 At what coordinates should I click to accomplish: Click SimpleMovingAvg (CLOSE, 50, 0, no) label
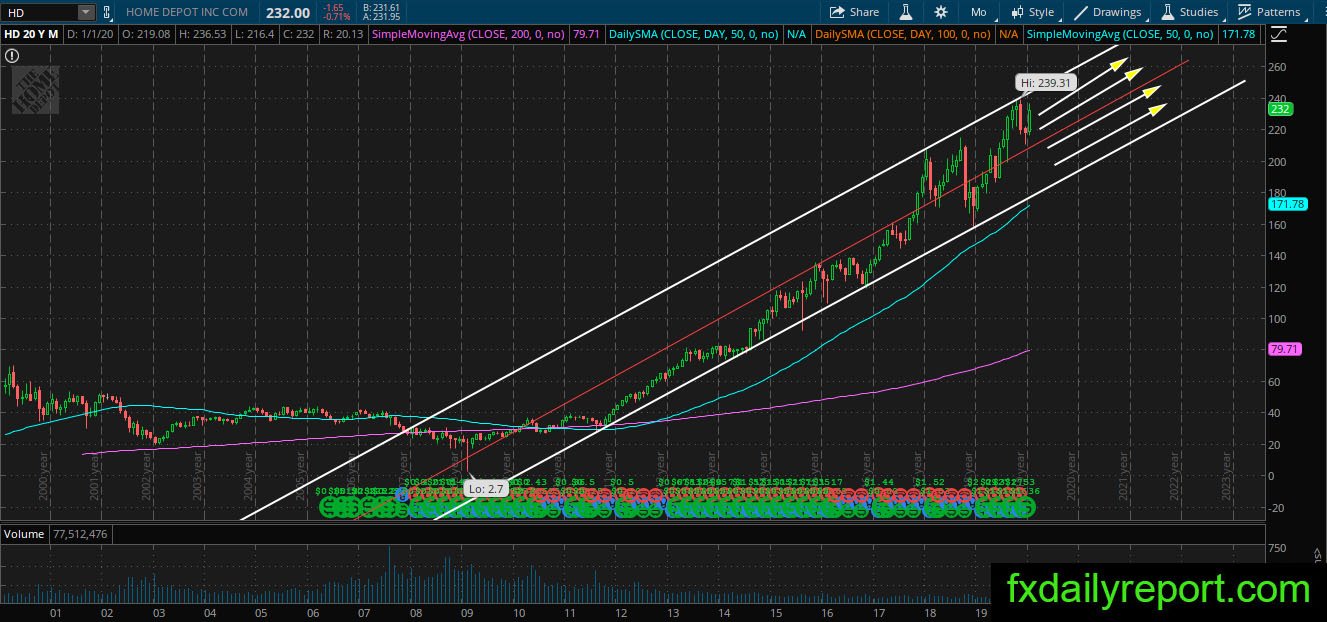pos(1120,34)
